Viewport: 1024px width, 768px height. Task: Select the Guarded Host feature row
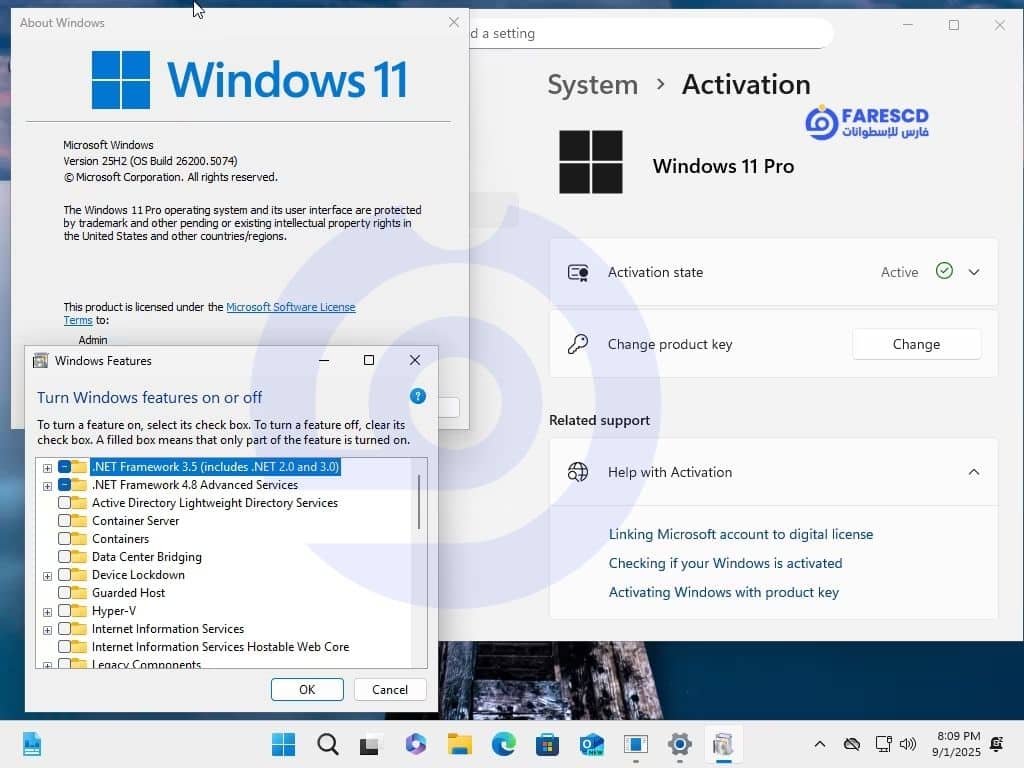coord(128,592)
